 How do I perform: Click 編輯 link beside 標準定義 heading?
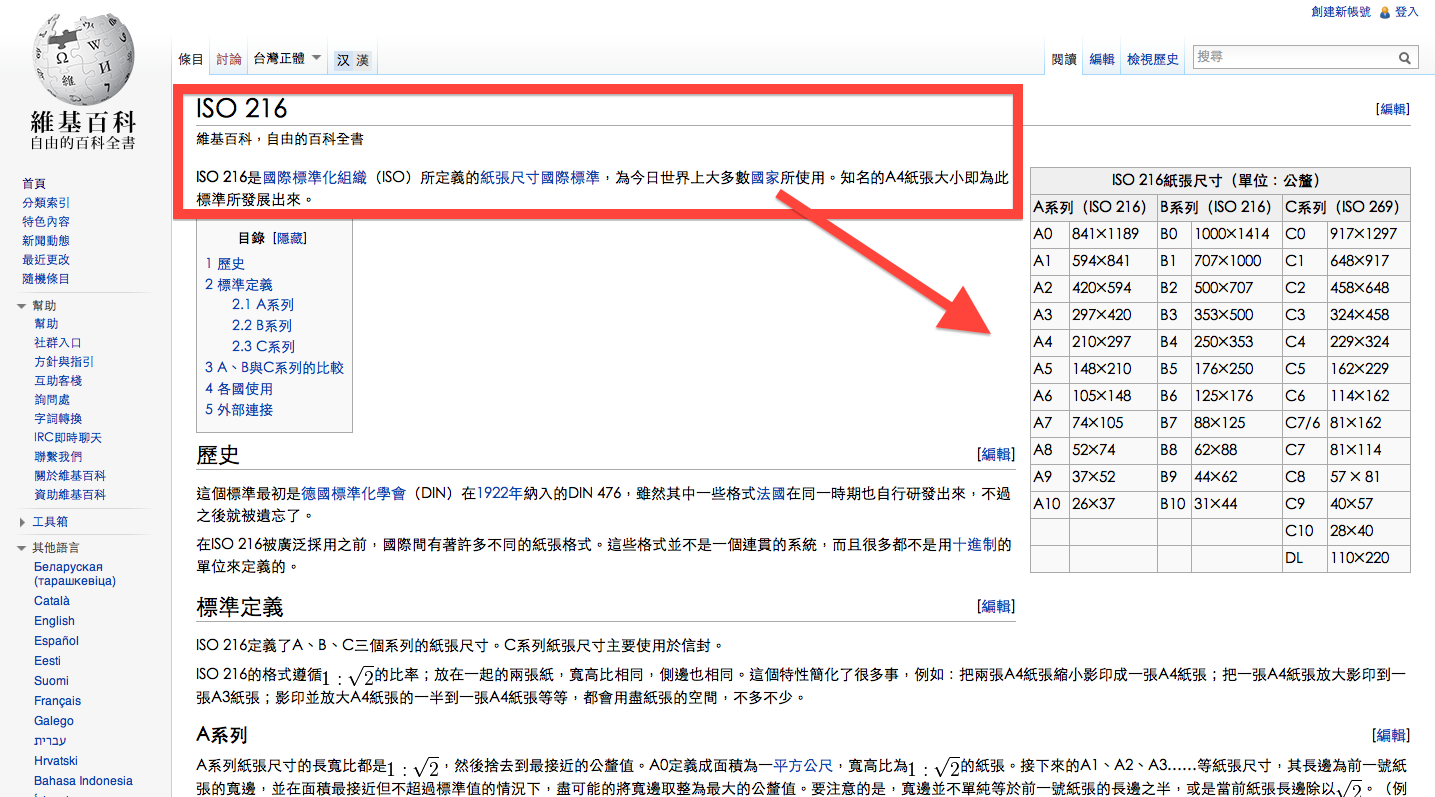click(996, 606)
